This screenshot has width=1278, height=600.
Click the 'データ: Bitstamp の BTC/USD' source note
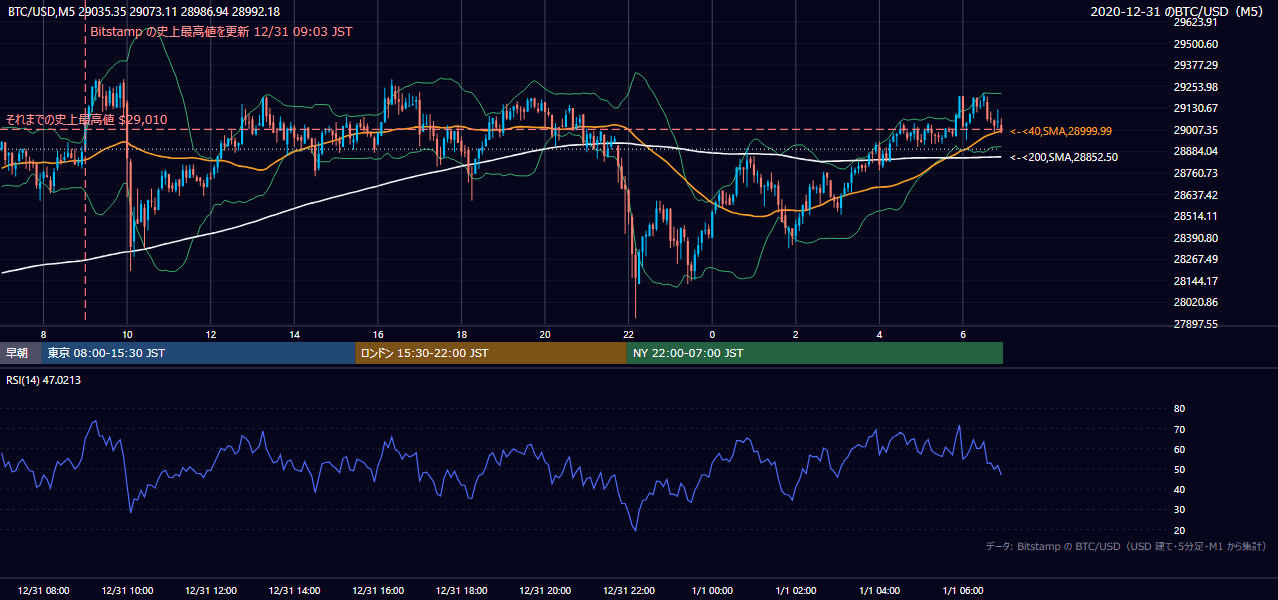tap(1127, 547)
